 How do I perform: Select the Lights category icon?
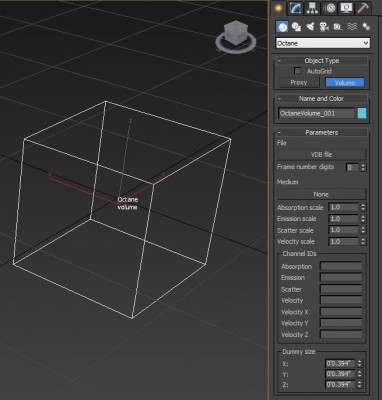310,27
